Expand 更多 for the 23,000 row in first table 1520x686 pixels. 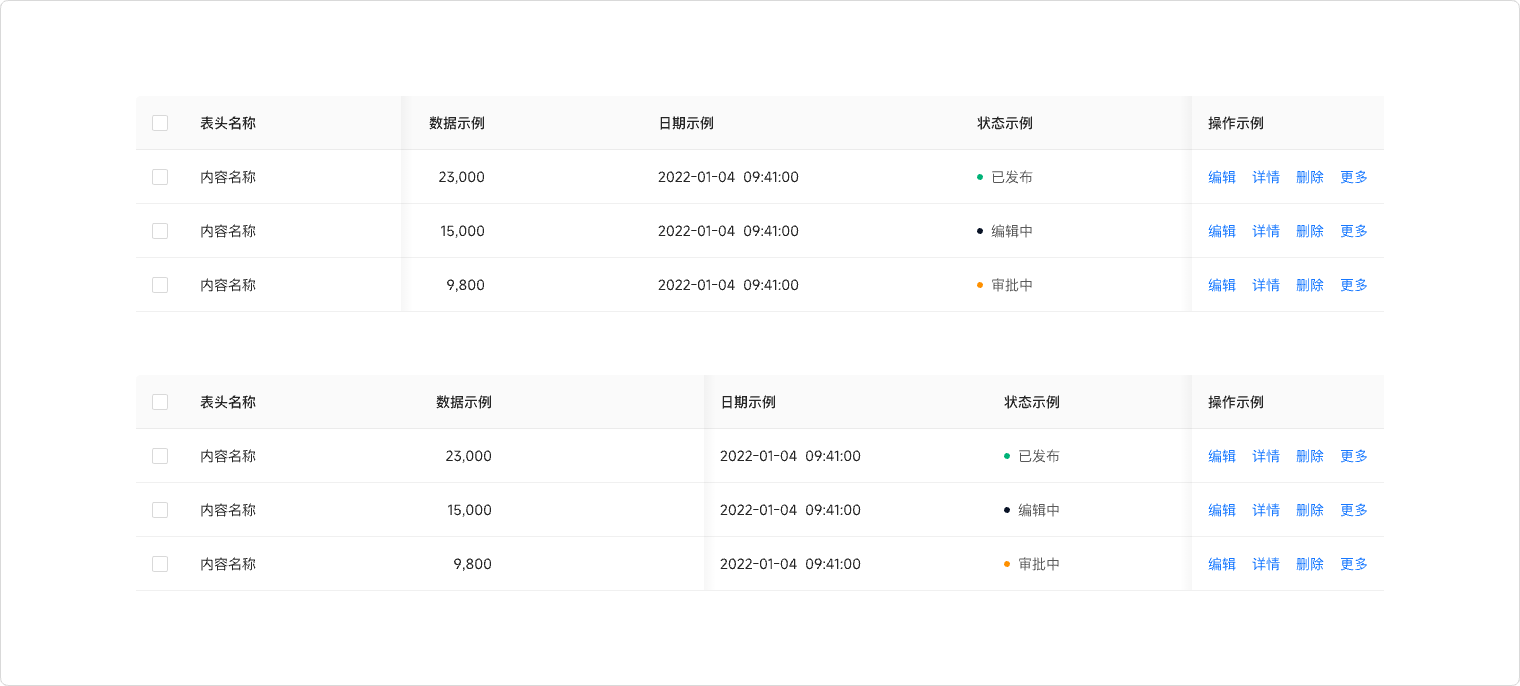click(x=1354, y=177)
